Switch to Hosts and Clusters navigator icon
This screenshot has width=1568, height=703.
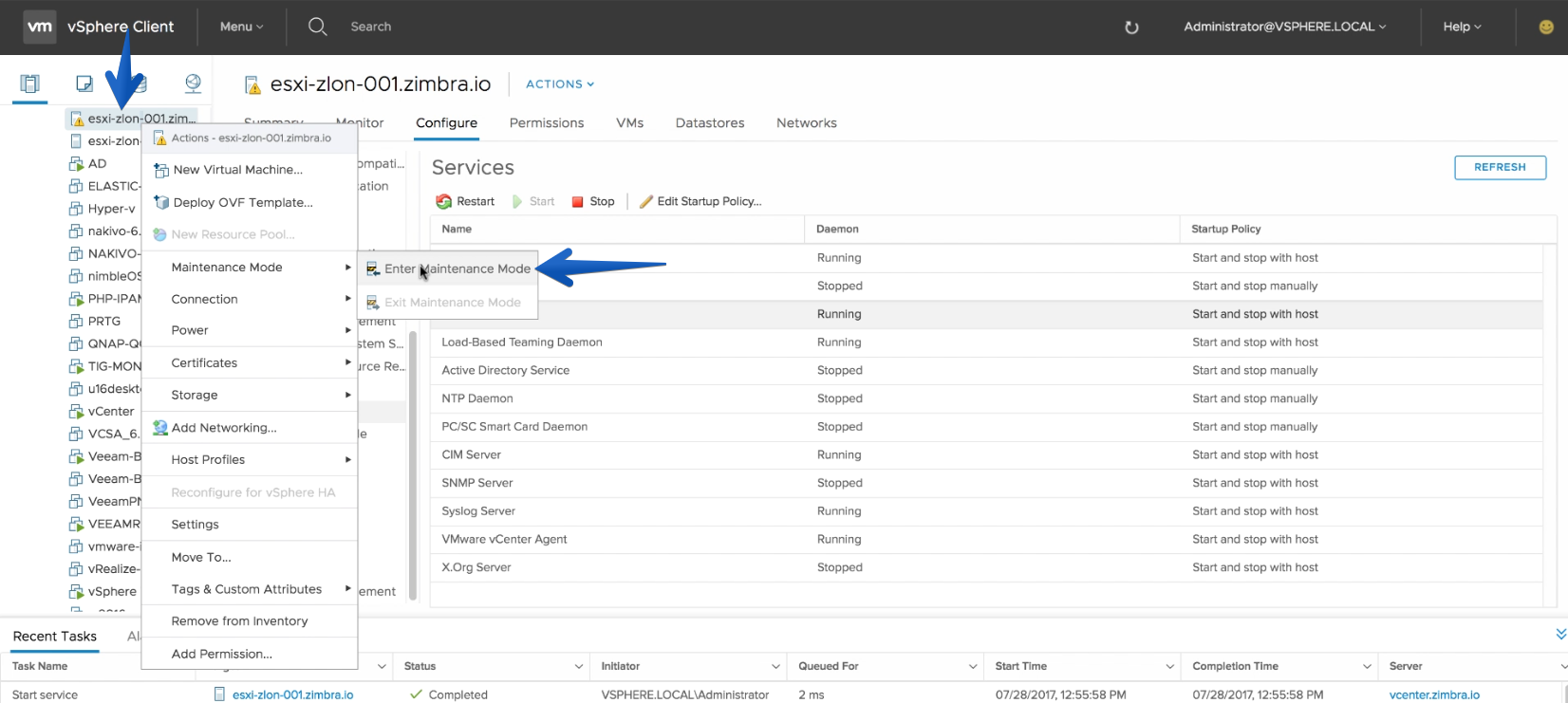(x=30, y=83)
